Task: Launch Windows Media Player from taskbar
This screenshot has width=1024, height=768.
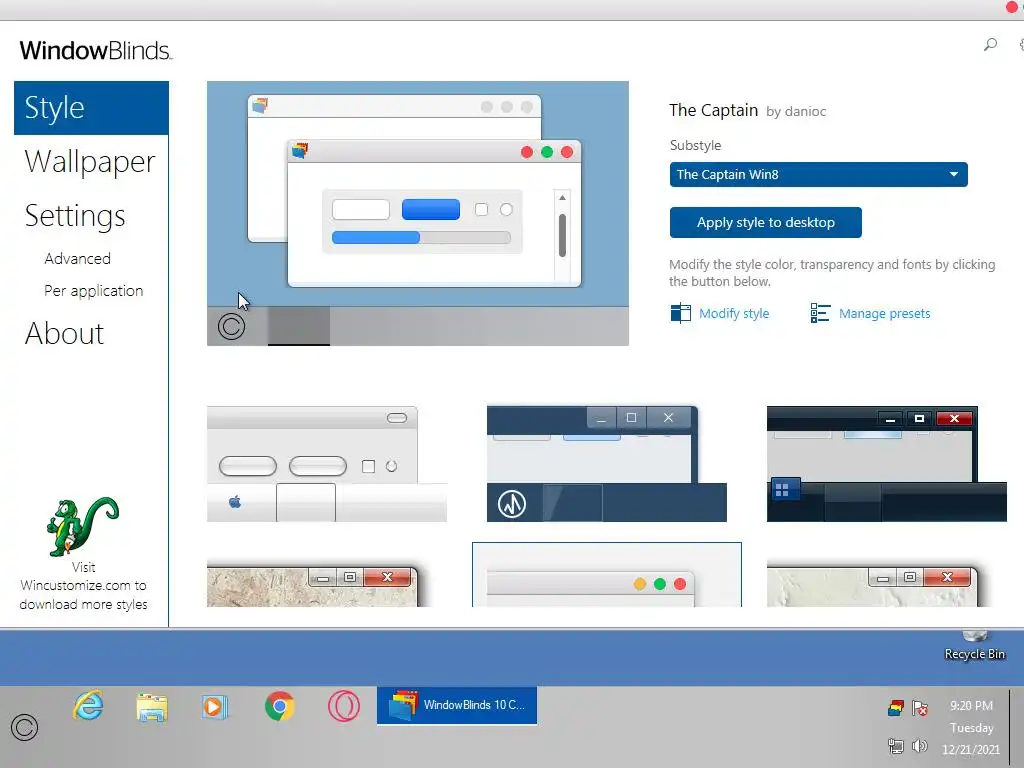Action: pyautogui.click(x=214, y=707)
